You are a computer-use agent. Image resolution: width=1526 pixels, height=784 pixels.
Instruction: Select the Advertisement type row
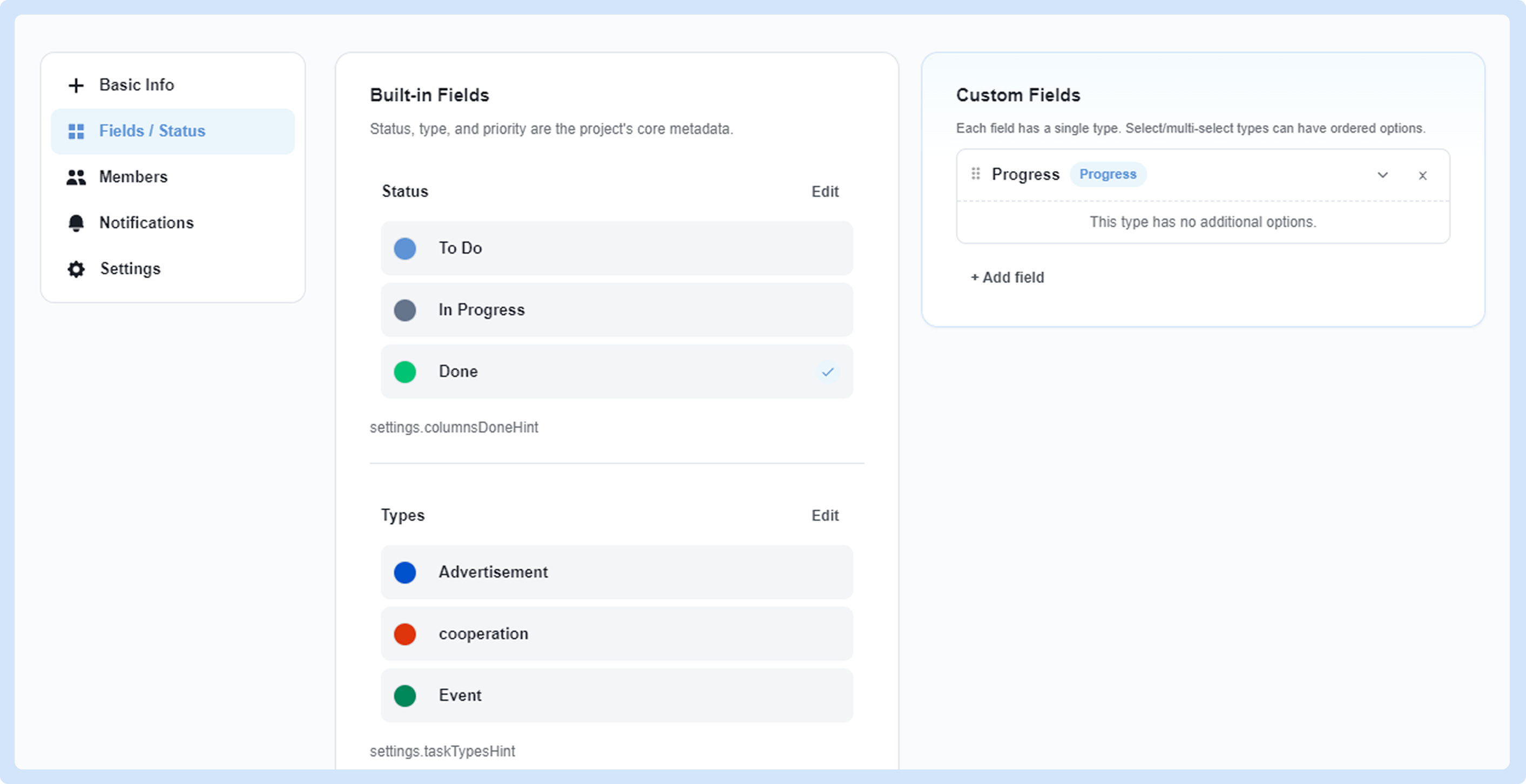tap(617, 572)
